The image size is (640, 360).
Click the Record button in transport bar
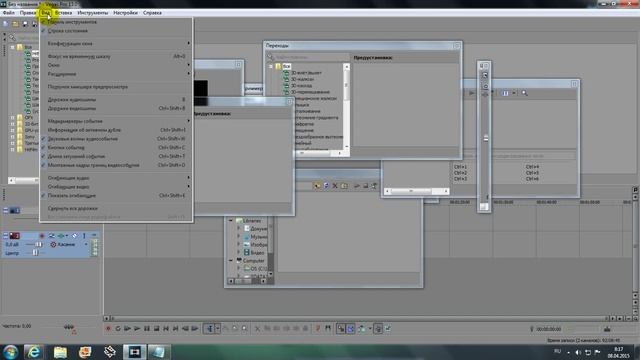(x=108, y=329)
